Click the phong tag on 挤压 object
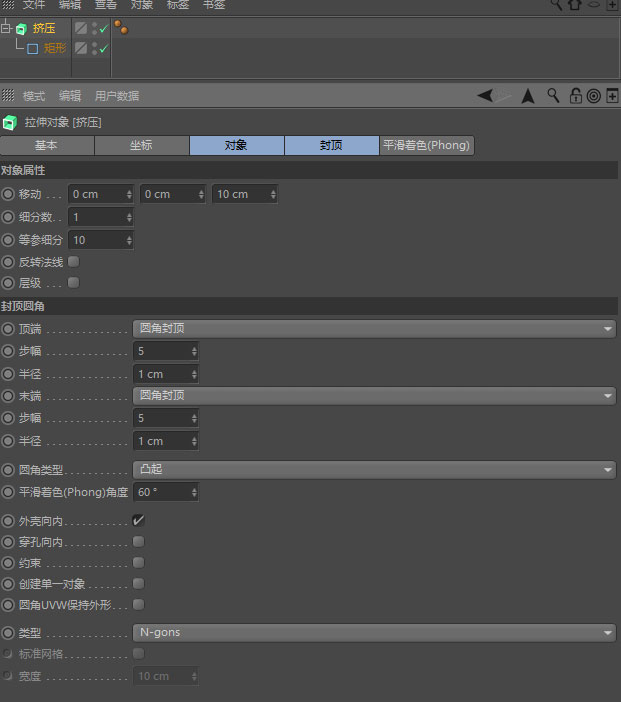621x702 pixels. (121, 27)
